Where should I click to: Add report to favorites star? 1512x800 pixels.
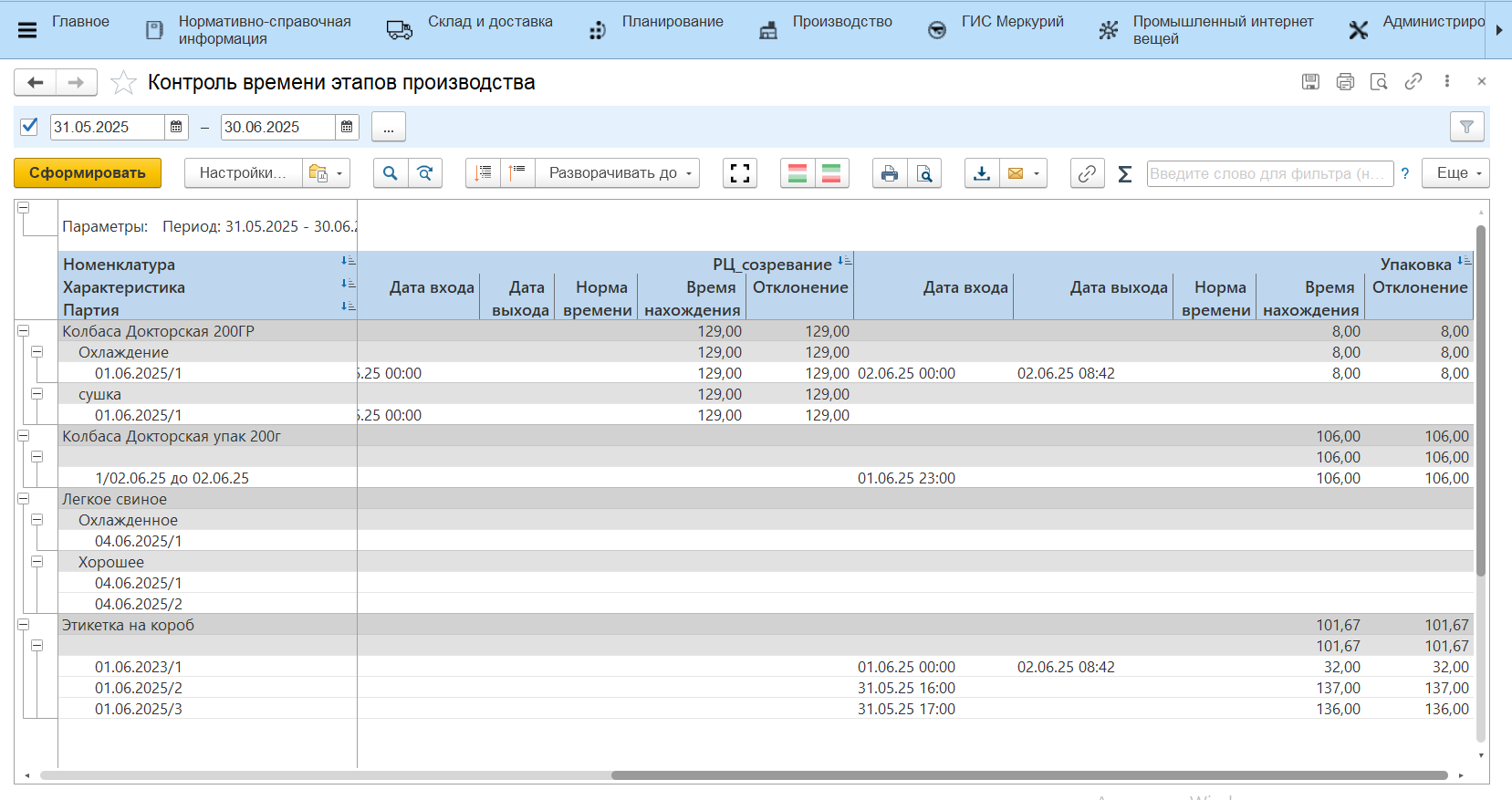[x=123, y=83]
